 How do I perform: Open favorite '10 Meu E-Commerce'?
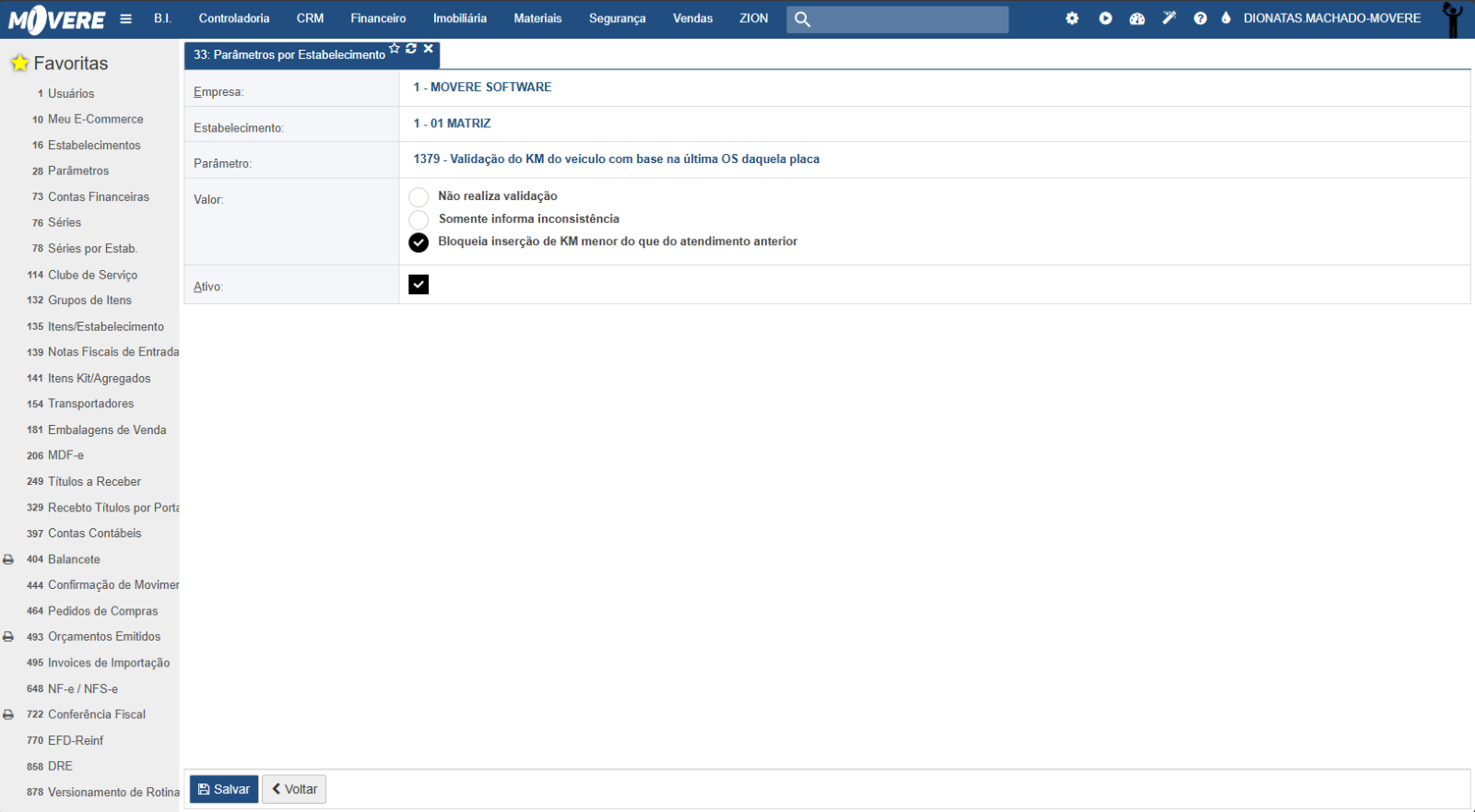point(88,120)
